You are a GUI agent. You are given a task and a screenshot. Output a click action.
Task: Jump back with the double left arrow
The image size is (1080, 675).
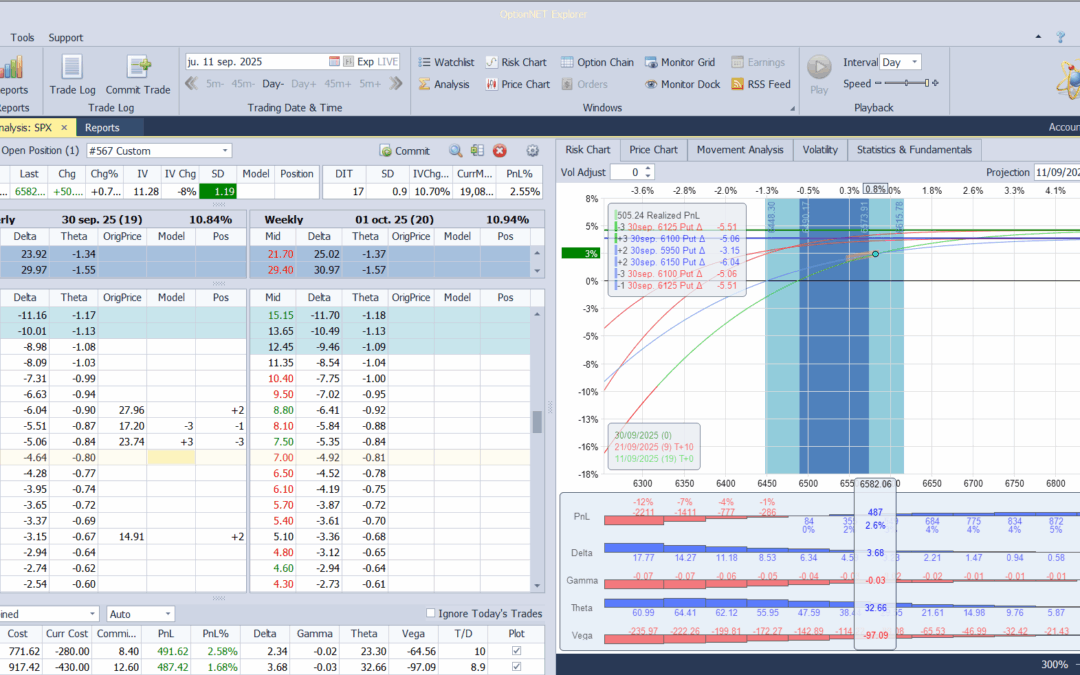click(192, 83)
